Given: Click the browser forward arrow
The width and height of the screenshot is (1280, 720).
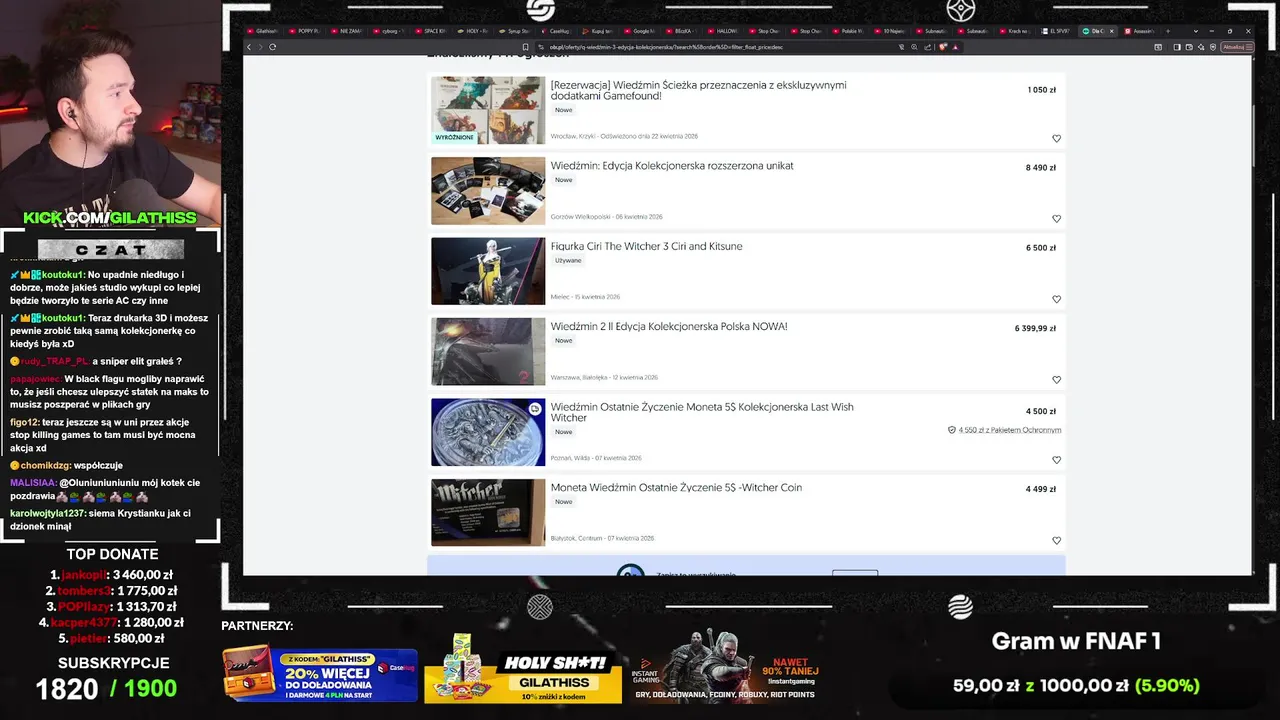Looking at the screenshot, I should [261, 47].
